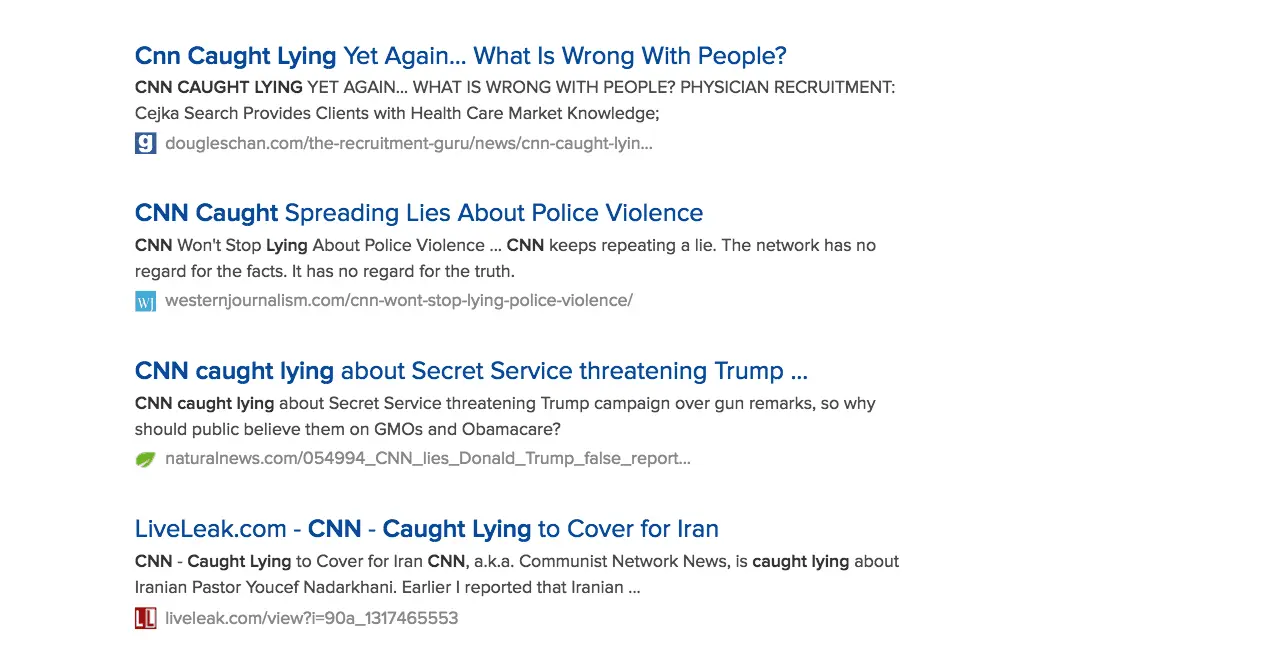1265x653 pixels.
Task: Click "Iranian Pastor Youcef Nadarkhani" snippet line
Action: click(x=386, y=587)
